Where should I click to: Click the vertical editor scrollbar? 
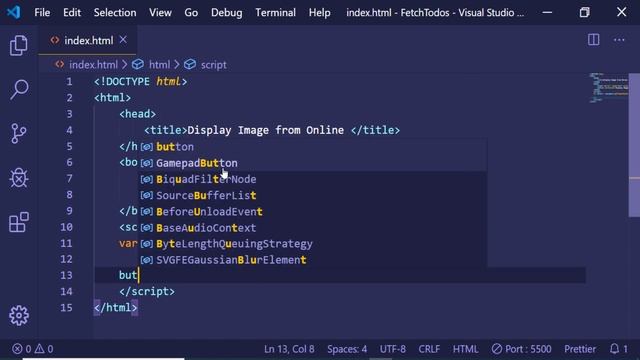[634, 145]
